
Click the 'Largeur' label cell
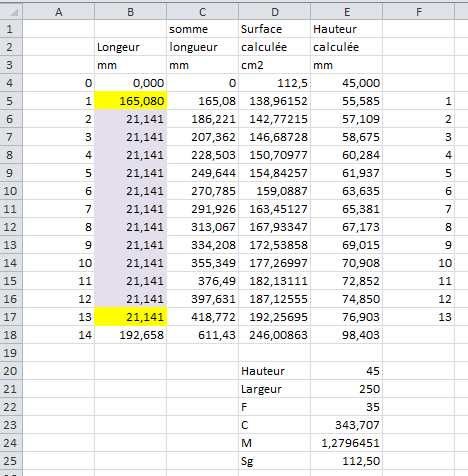point(274,389)
